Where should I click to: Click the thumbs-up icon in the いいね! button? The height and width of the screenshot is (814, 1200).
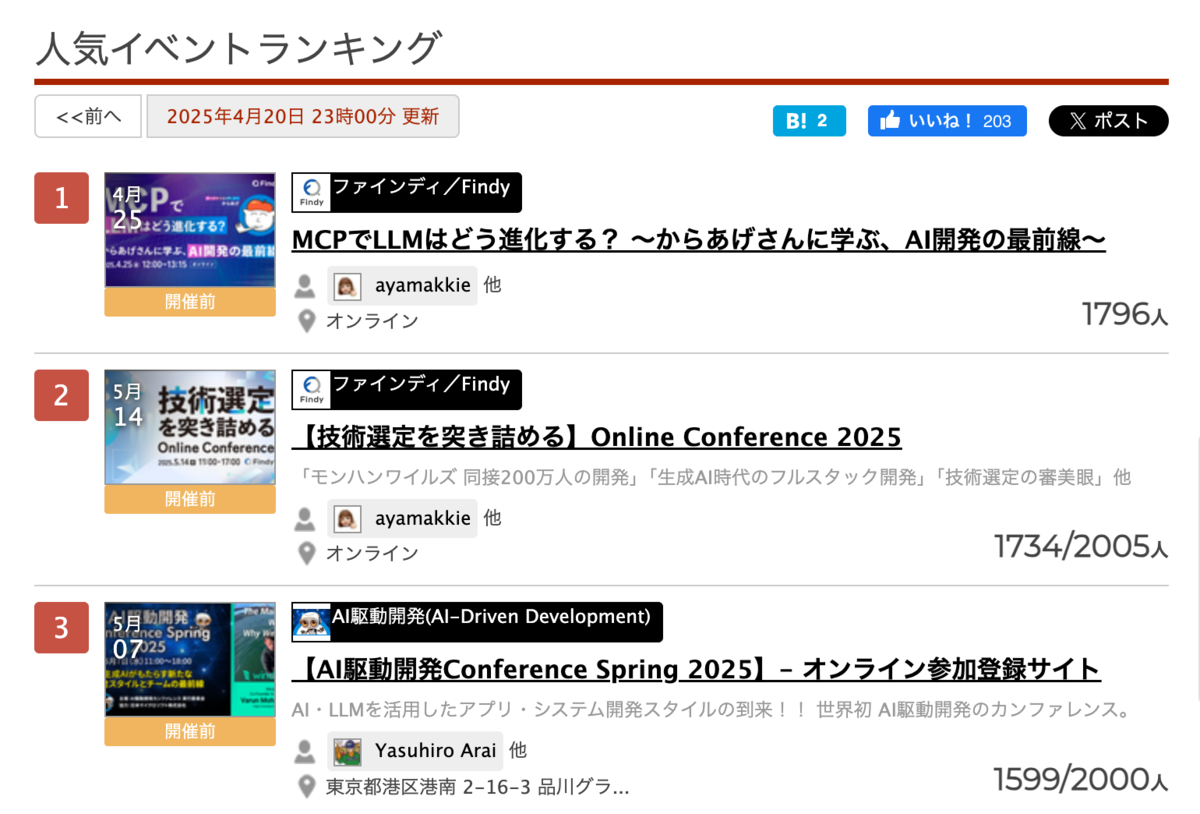tap(890, 121)
